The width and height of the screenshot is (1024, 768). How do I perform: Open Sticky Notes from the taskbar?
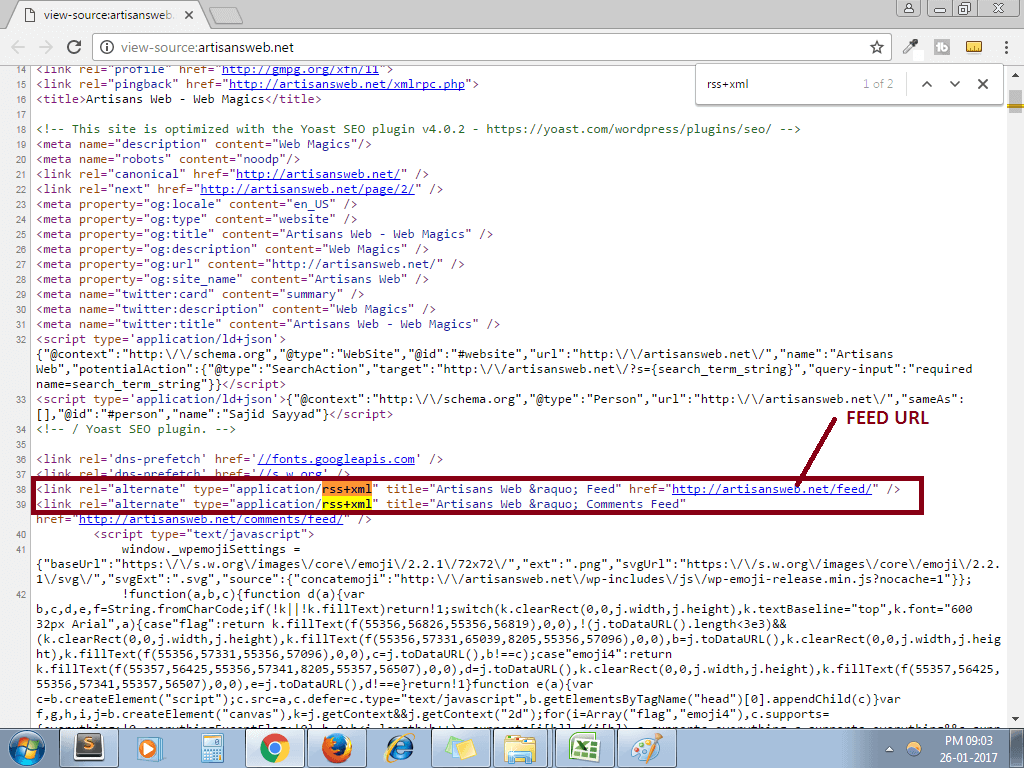(x=459, y=748)
